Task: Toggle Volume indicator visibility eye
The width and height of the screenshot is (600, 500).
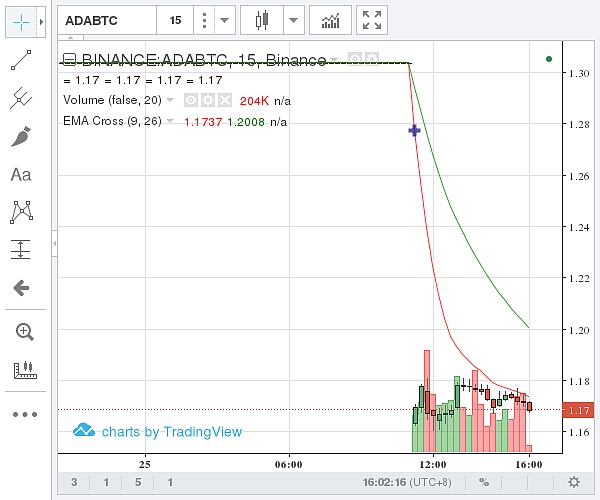Action: pos(191,100)
